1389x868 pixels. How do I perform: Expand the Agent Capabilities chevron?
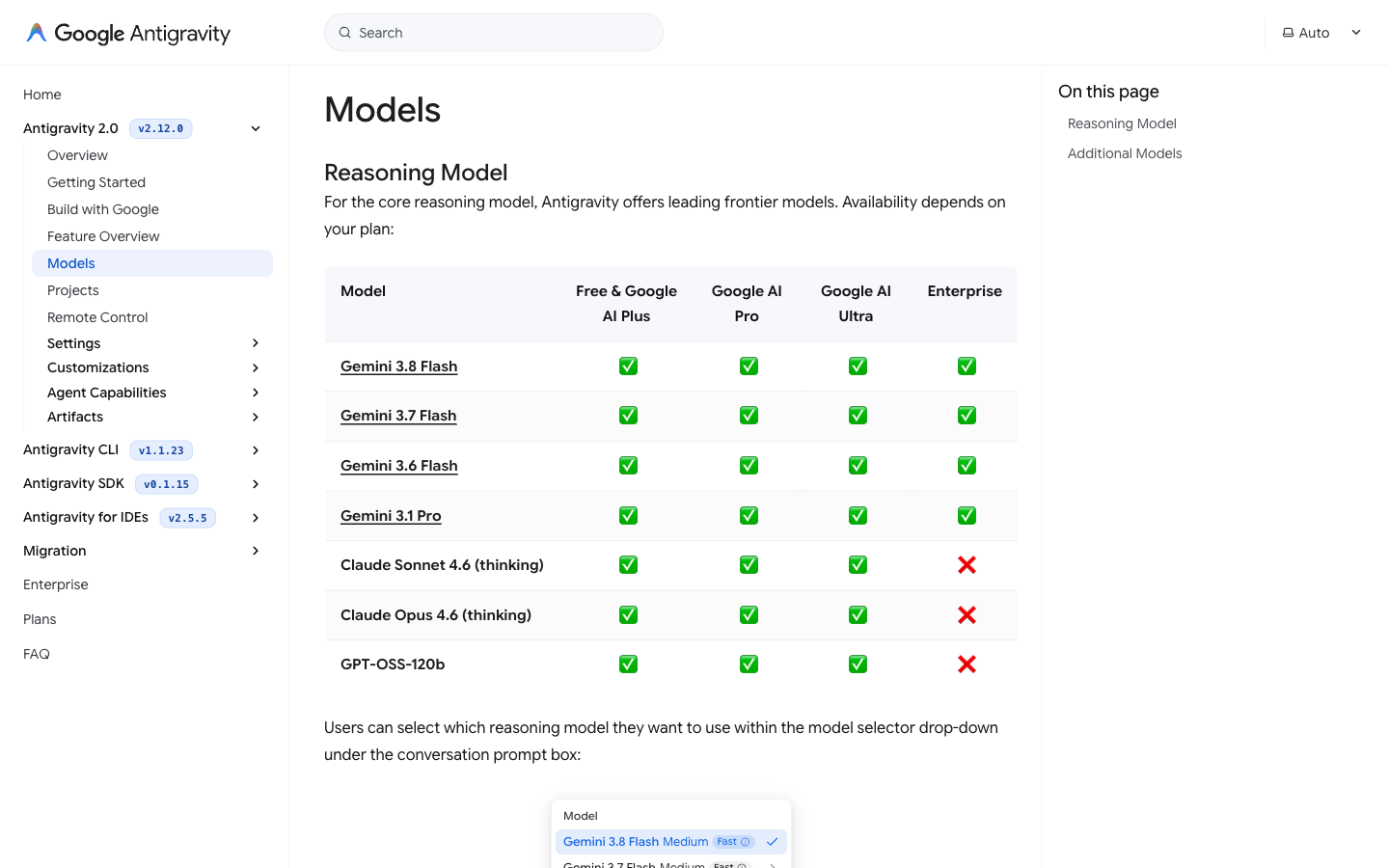(256, 393)
